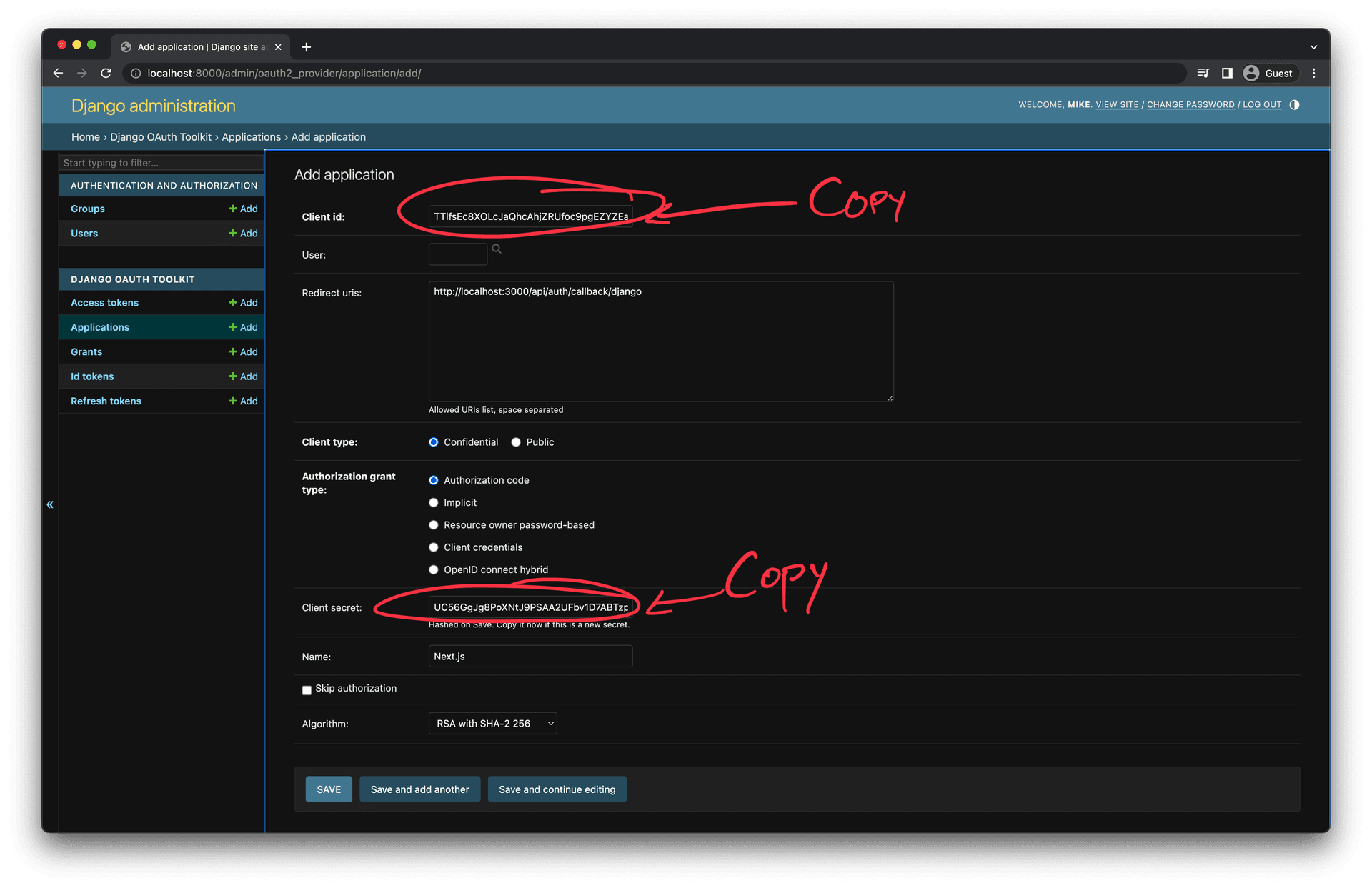Navigate to Authentication and Authorization section

pyautogui.click(x=163, y=184)
